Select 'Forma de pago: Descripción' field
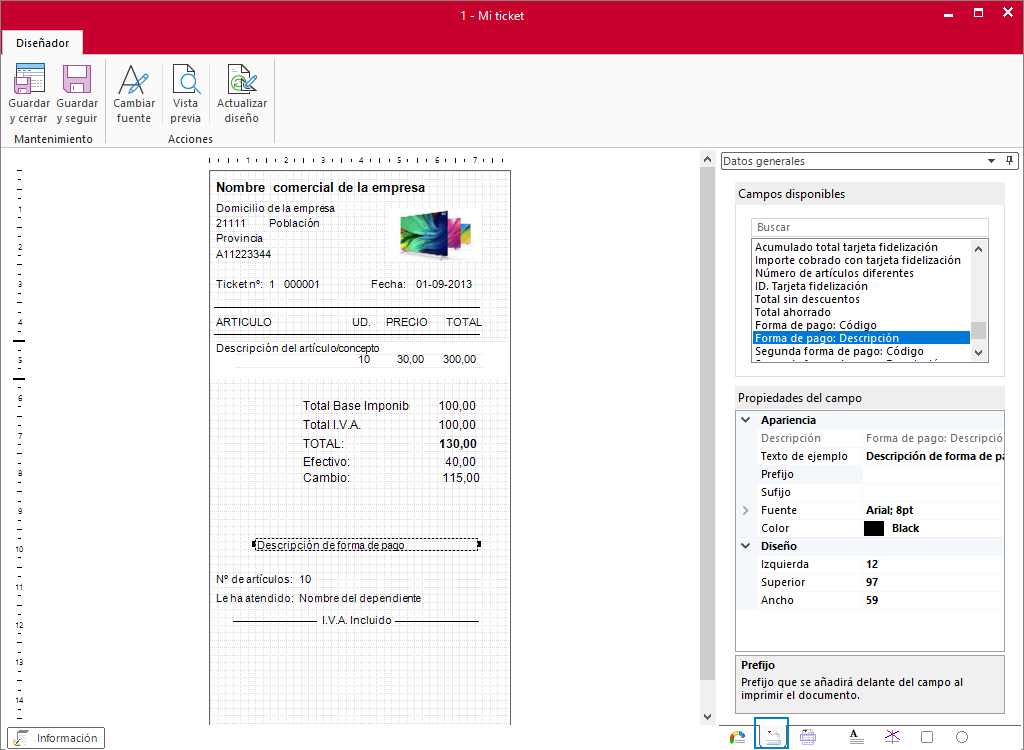1024x750 pixels. (861, 338)
